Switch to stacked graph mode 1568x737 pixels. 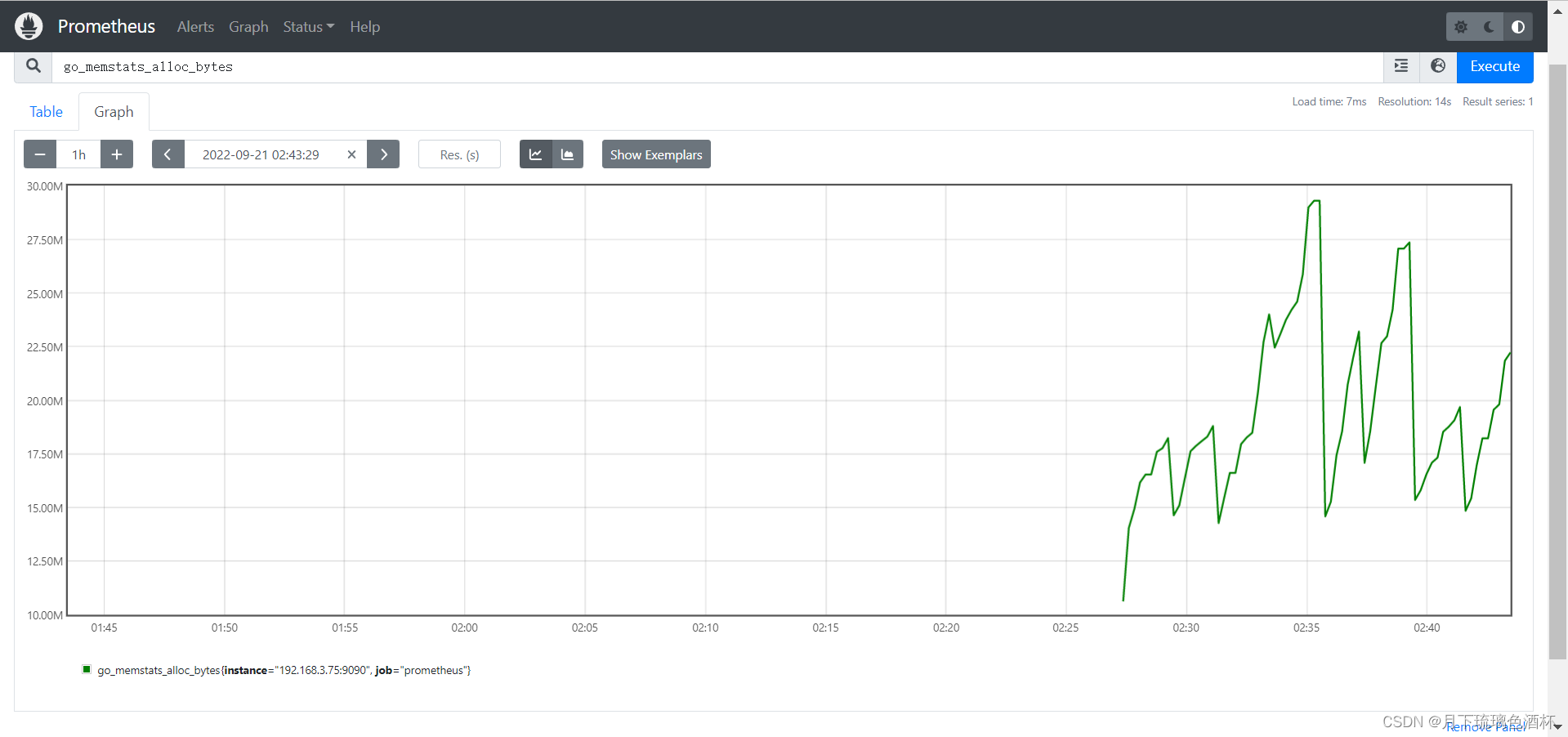point(568,154)
